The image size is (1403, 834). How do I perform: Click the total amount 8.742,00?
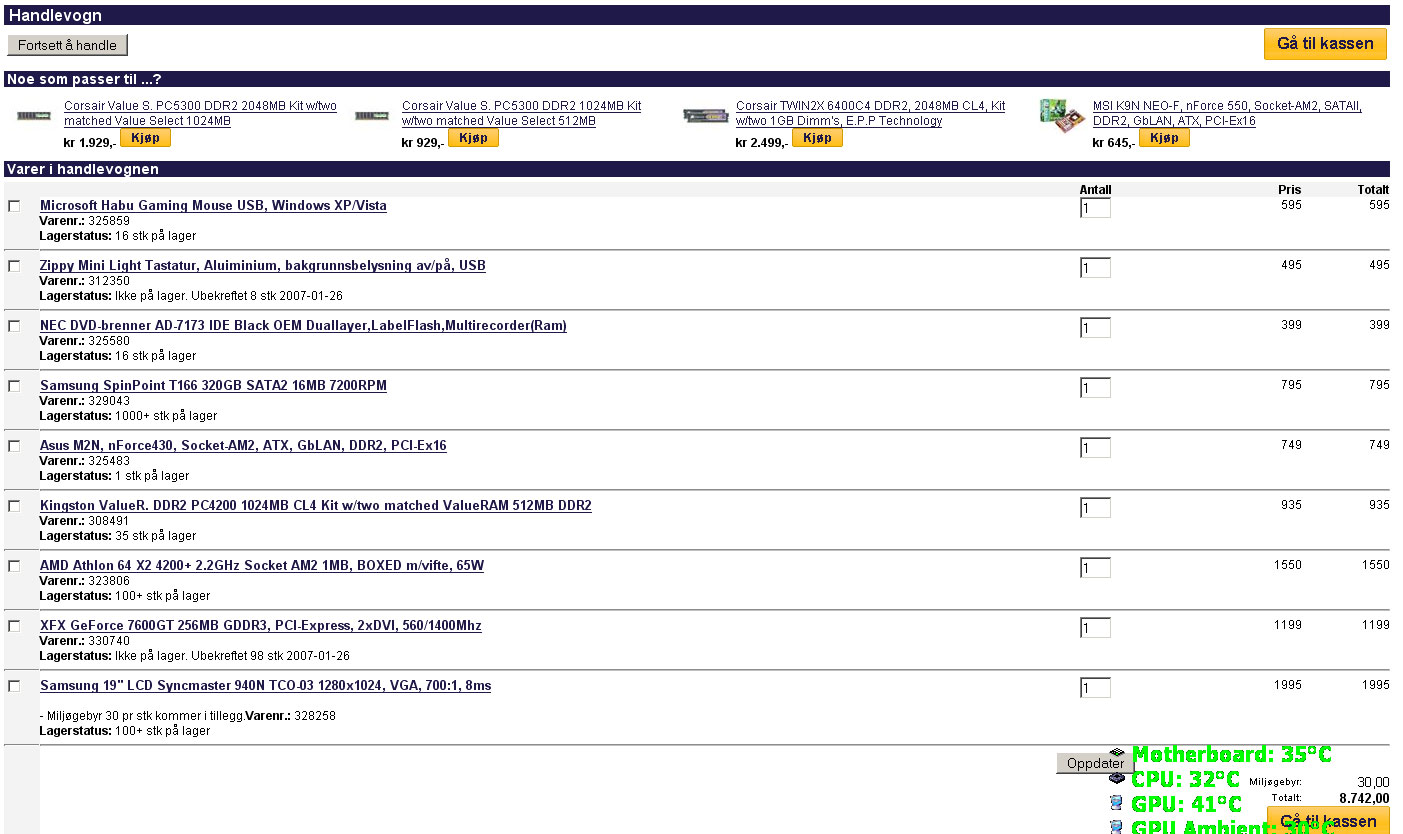(x=1364, y=798)
